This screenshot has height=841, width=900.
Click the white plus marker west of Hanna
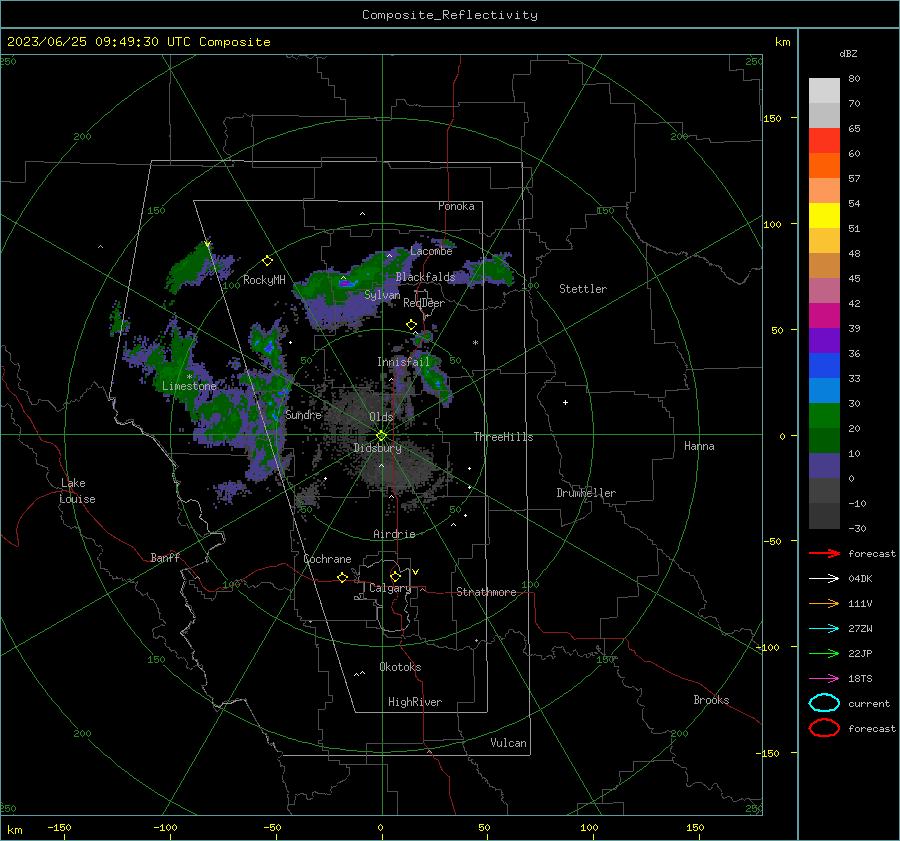(x=565, y=402)
